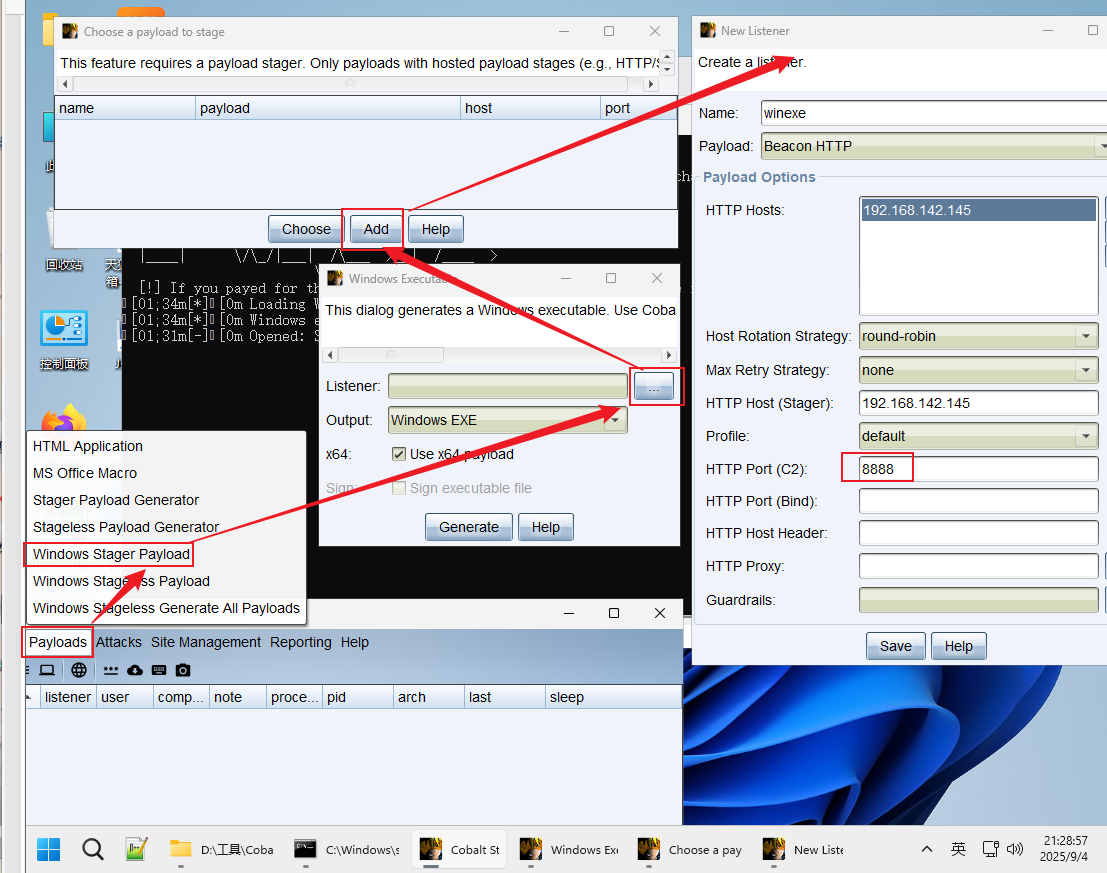1107x873 pixels.
Task: Click Add in Choose a payload dialog
Action: [x=376, y=229]
